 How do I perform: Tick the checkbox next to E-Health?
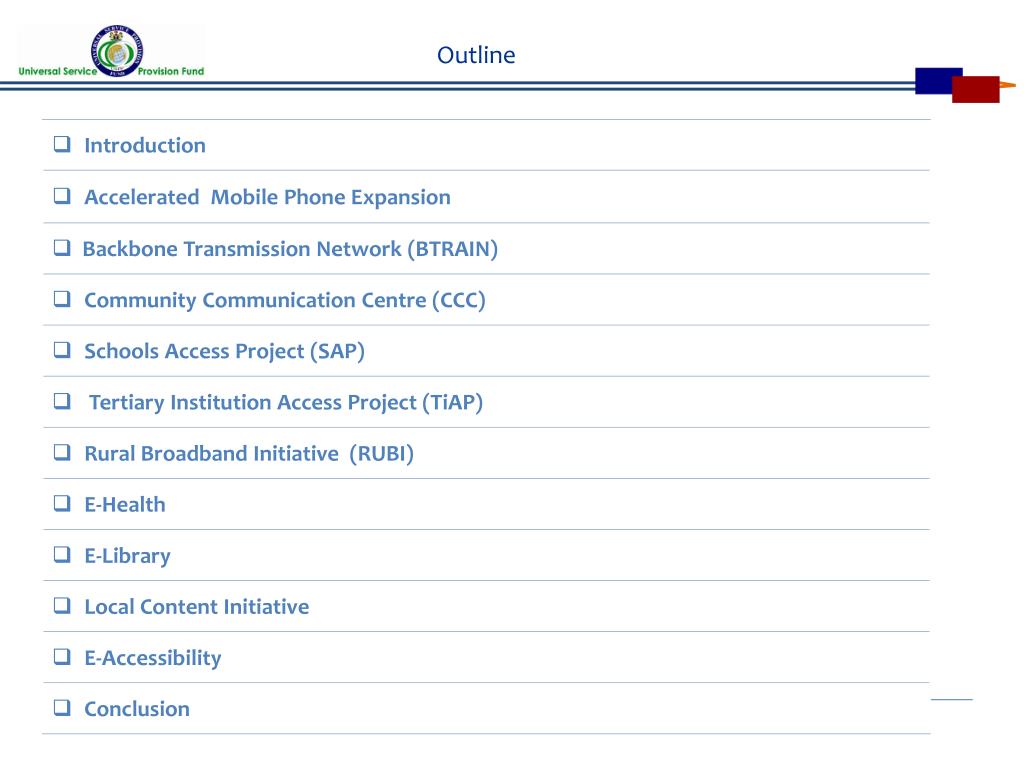(x=62, y=503)
